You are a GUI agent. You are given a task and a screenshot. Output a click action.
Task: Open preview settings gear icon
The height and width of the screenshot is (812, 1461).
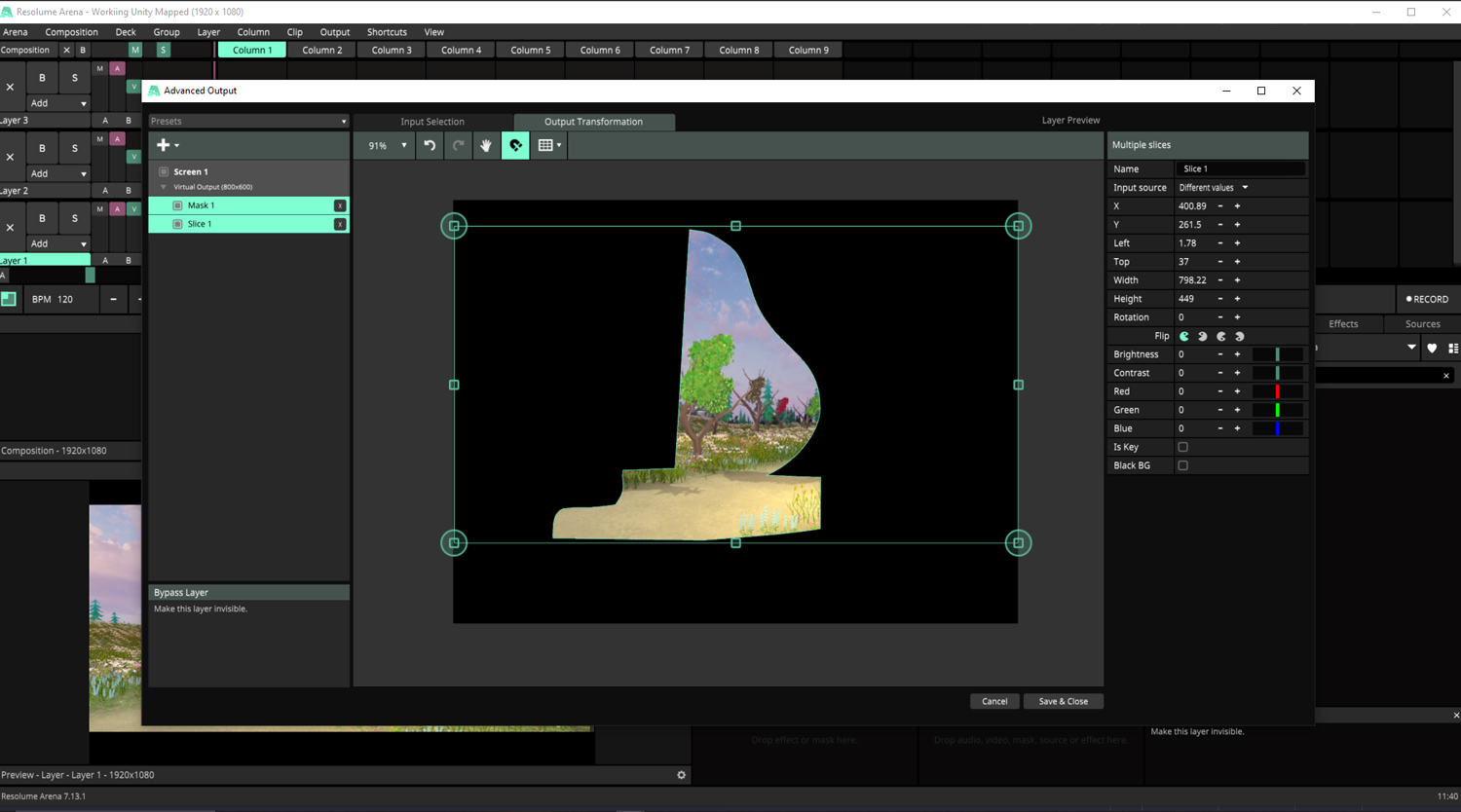click(681, 775)
